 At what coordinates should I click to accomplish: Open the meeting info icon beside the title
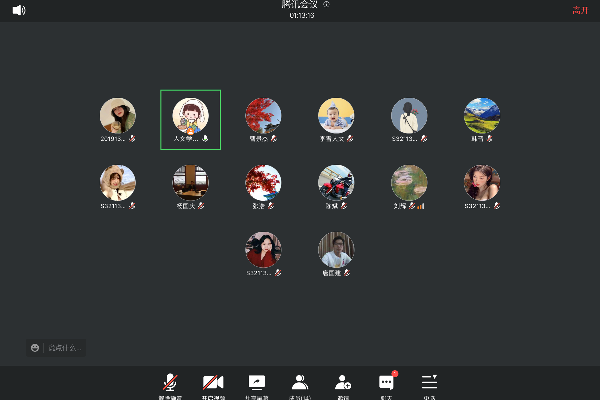pos(326,5)
